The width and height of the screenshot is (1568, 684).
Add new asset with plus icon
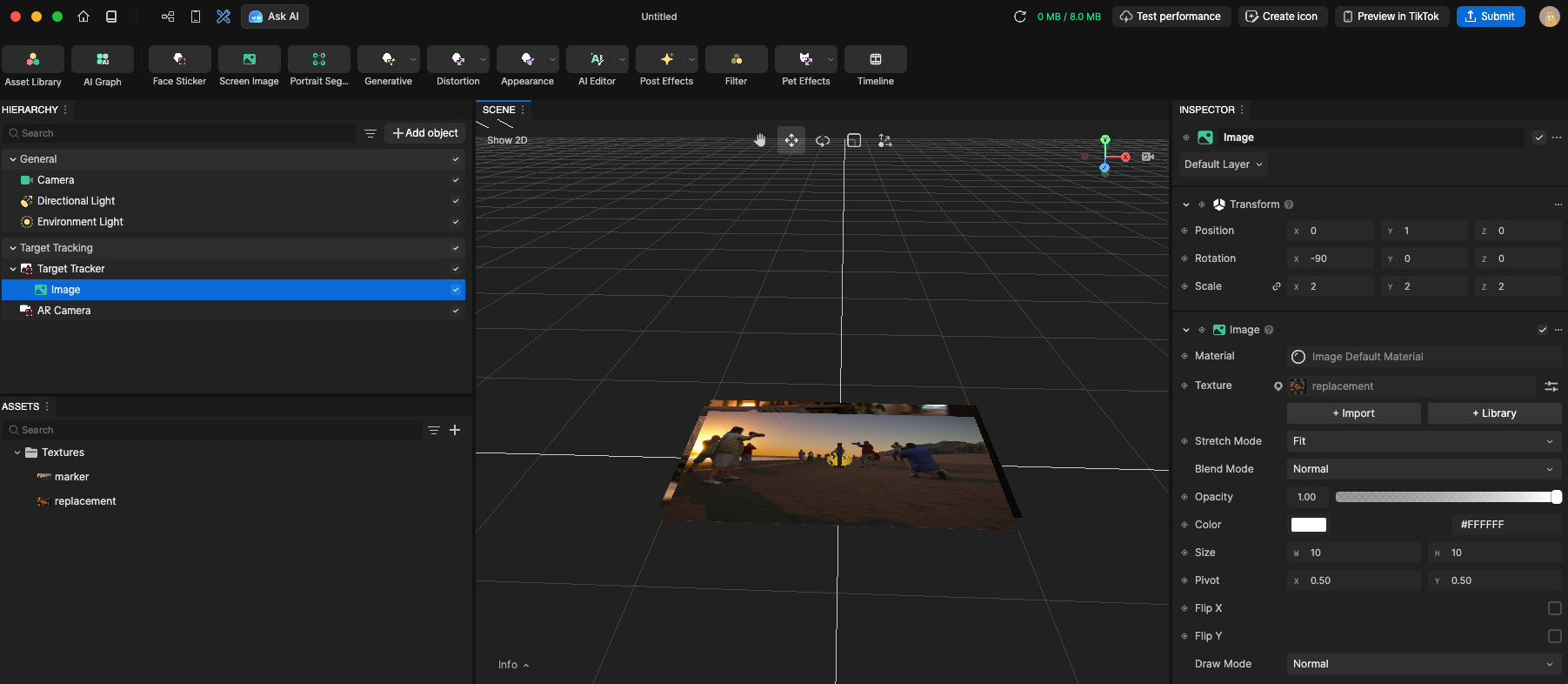click(x=455, y=430)
